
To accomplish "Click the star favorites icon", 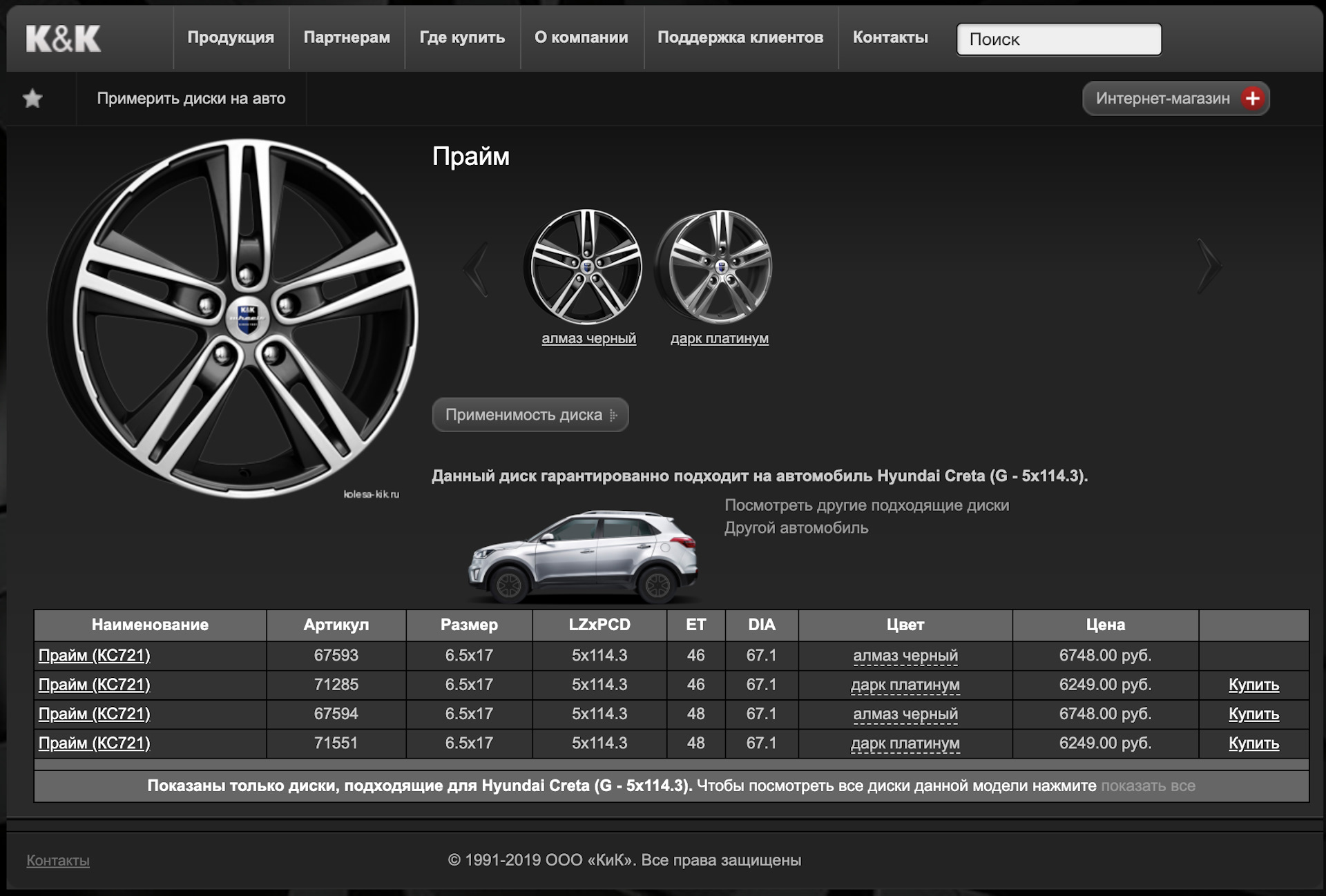I will [x=32, y=99].
